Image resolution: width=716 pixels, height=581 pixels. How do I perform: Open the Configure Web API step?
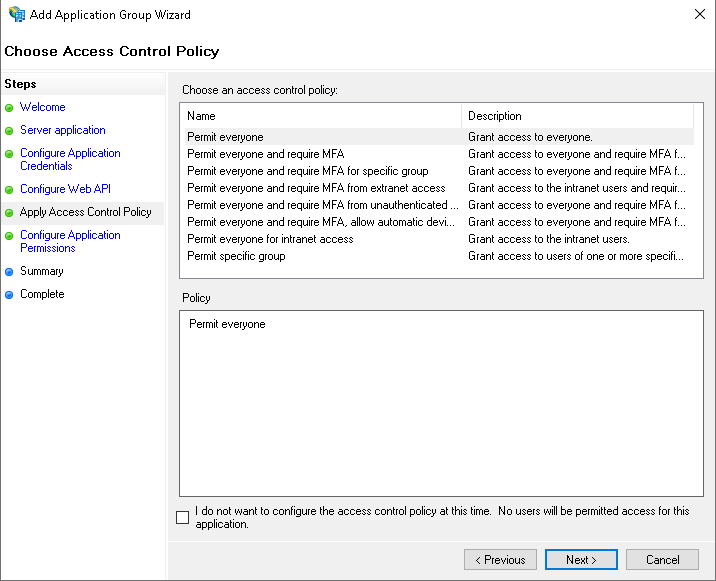click(65, 189)
